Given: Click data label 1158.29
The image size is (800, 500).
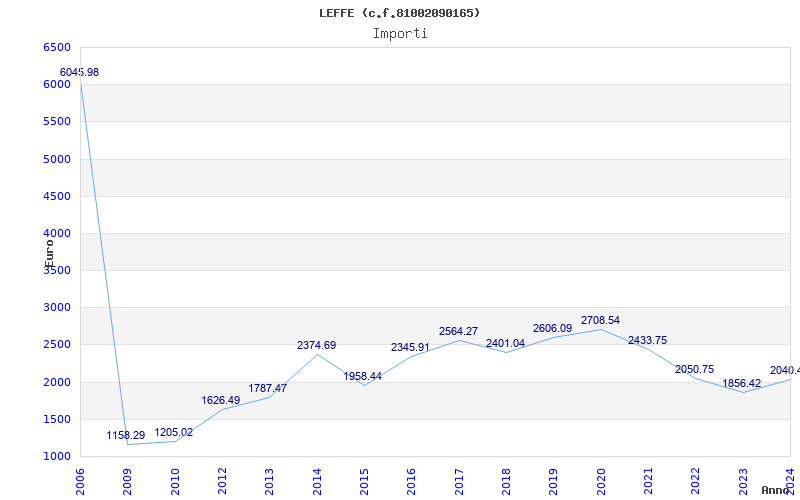Looking at the screenshot, I should click(x=126, y=436).
